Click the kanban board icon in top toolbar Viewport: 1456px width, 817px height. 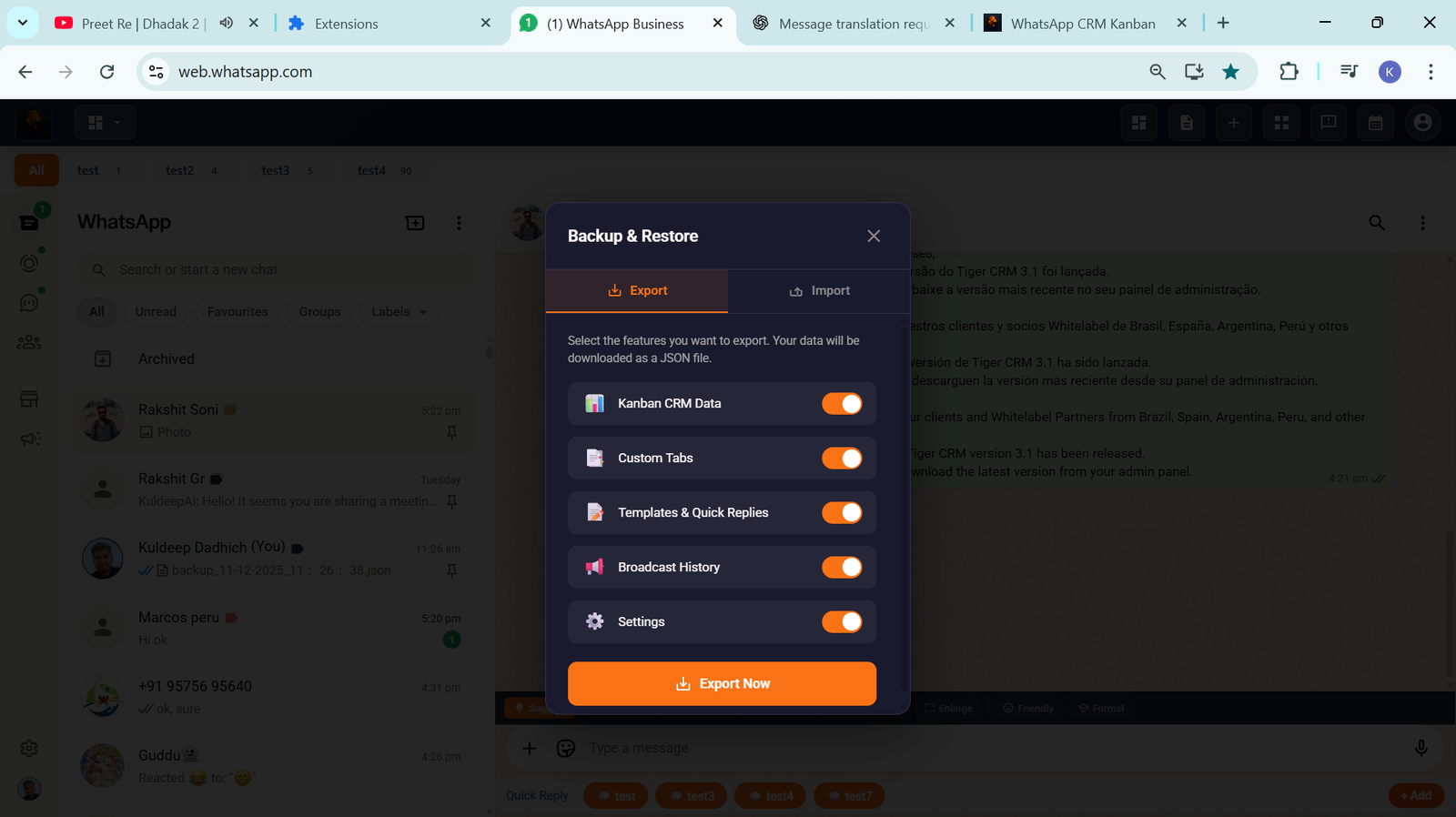point(1138,123)
